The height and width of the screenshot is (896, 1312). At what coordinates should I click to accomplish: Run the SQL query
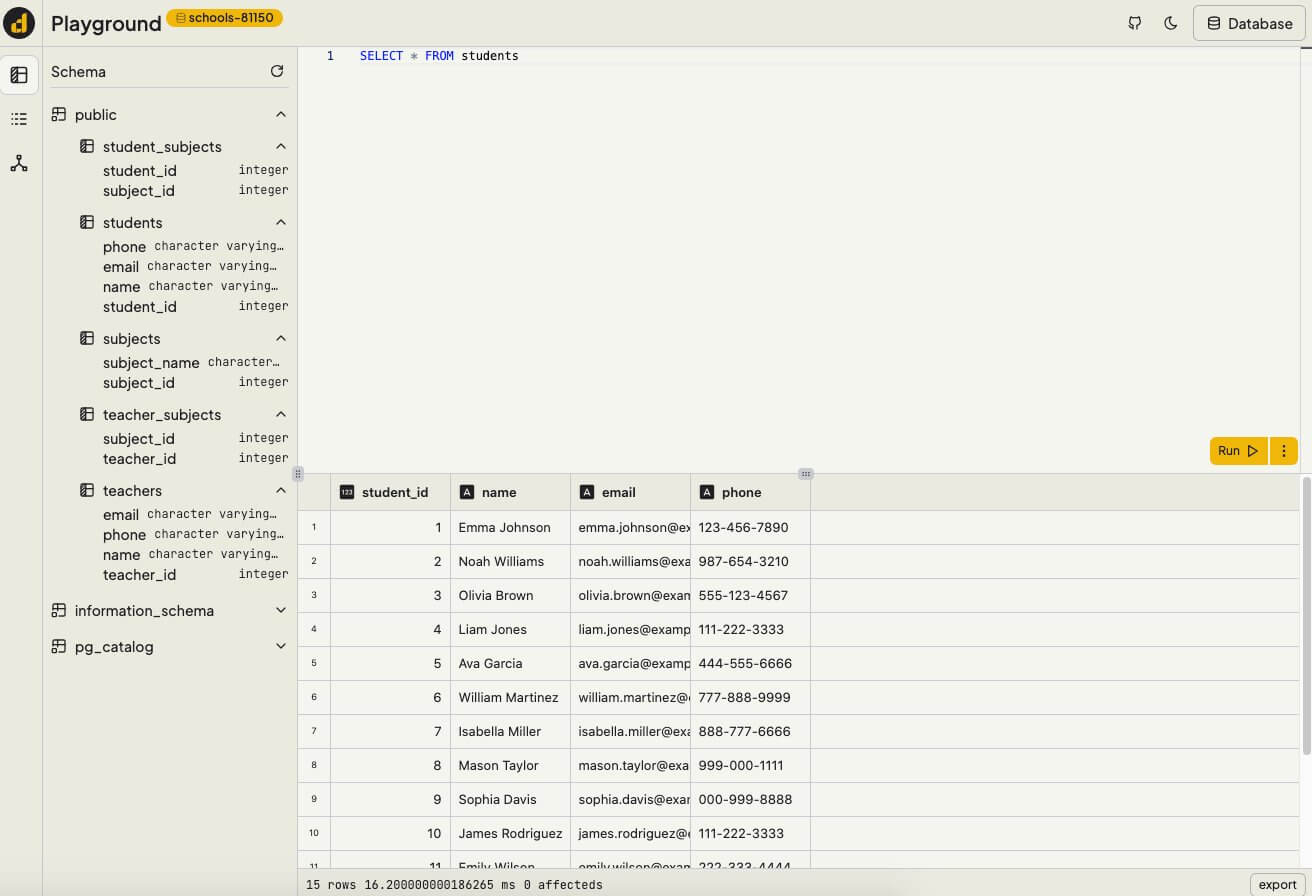pos(1238,451)
